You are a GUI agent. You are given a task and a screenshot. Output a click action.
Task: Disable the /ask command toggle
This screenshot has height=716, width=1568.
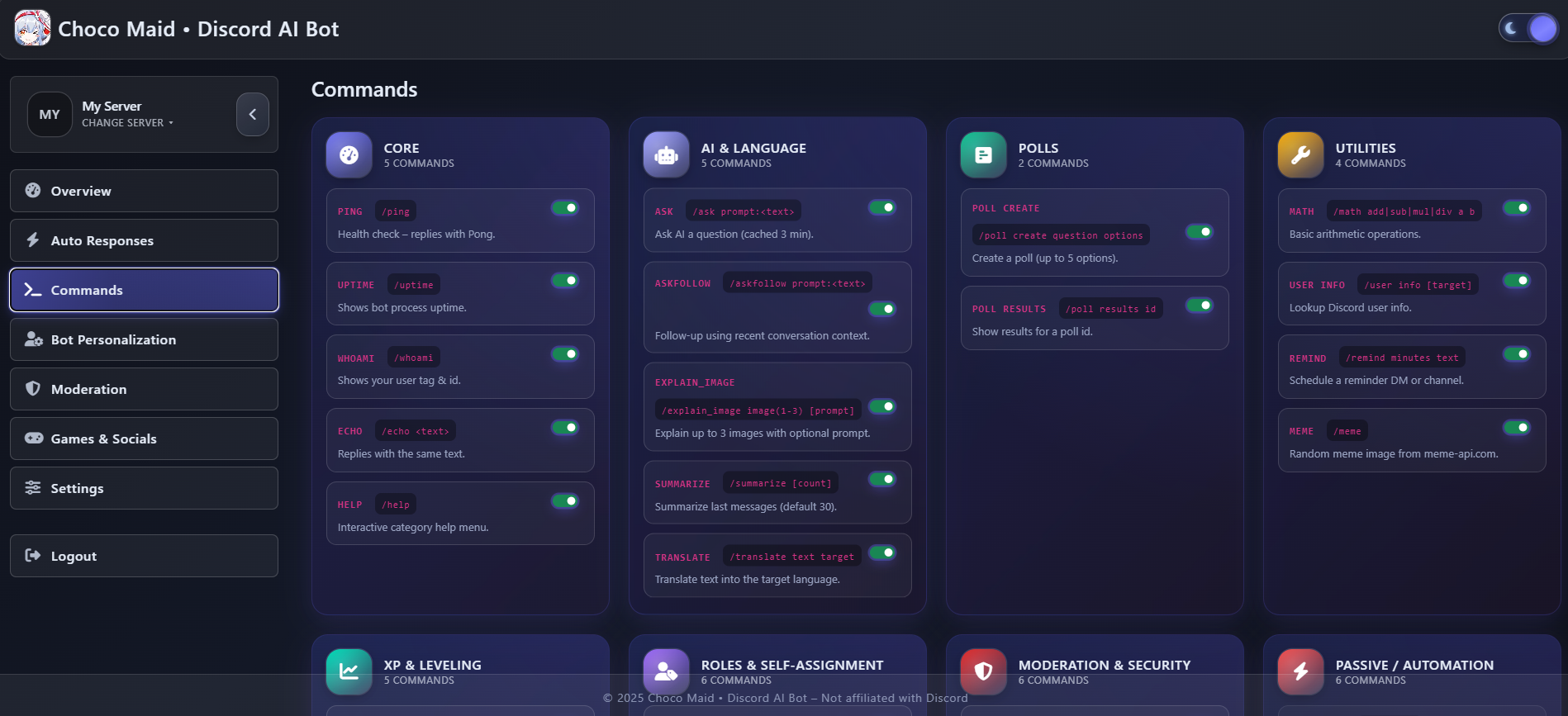[x=882, y=207]
